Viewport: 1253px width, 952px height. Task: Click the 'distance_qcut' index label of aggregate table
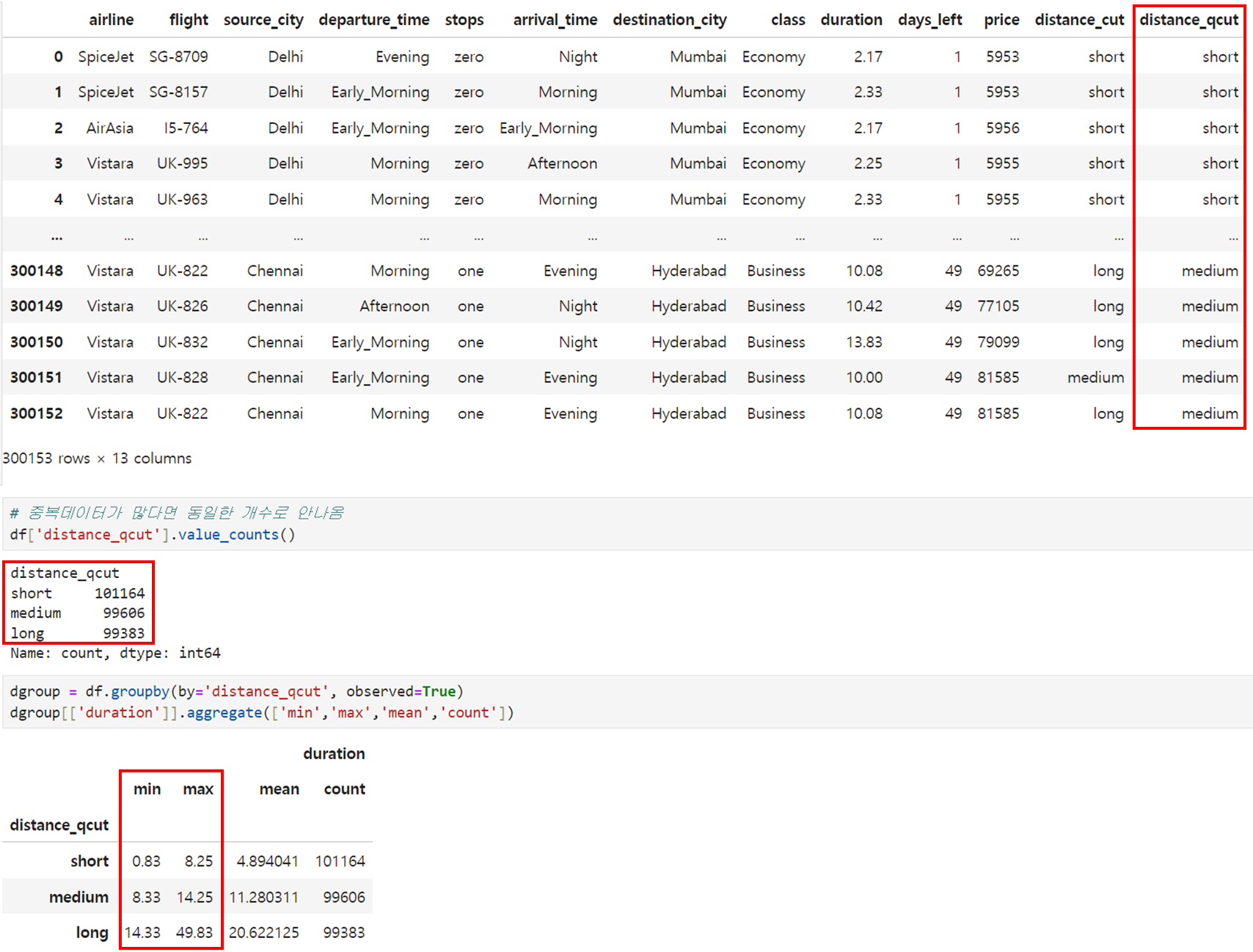(x=59, y=825)
